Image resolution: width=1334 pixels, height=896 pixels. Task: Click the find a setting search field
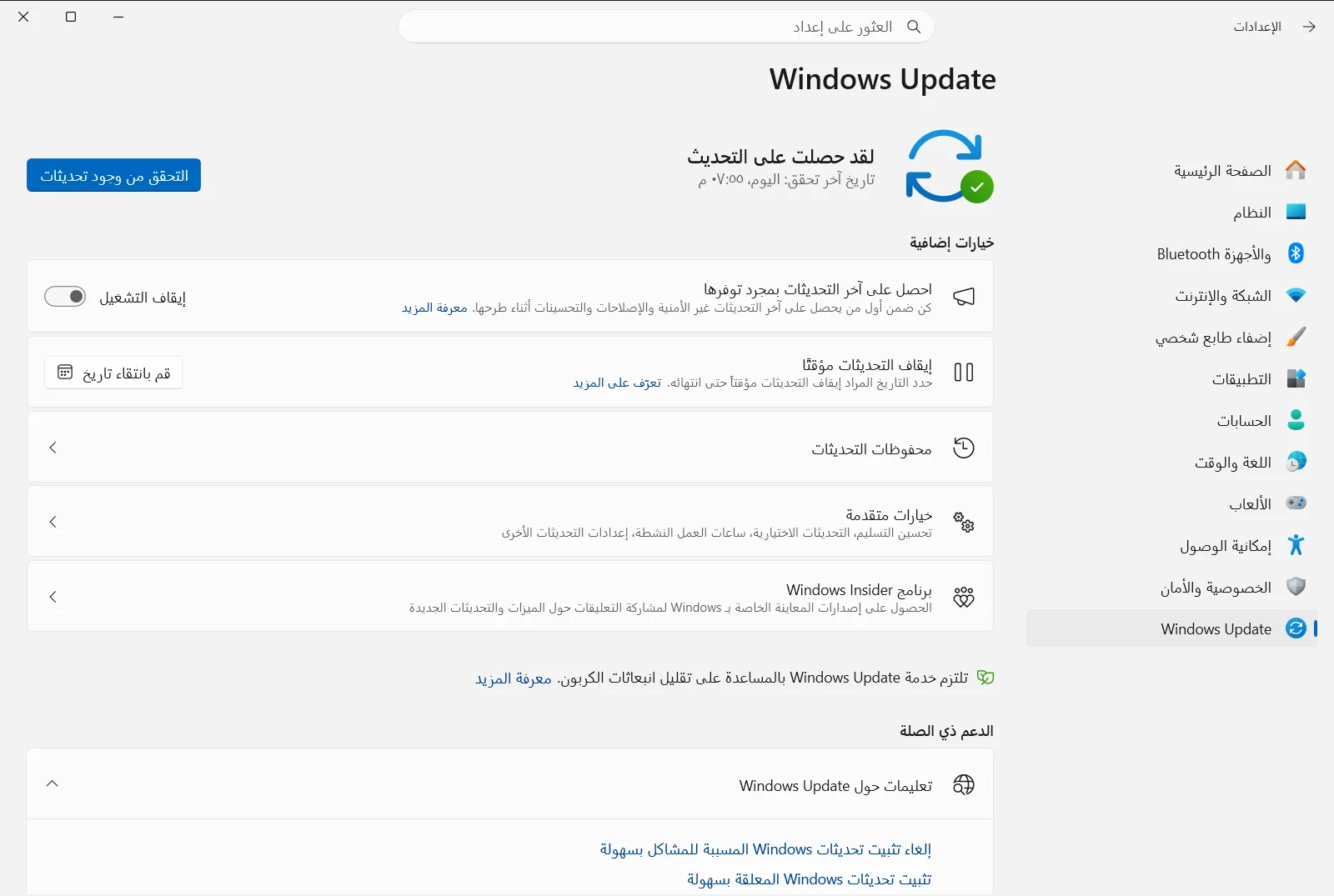(x=666, y=27)
